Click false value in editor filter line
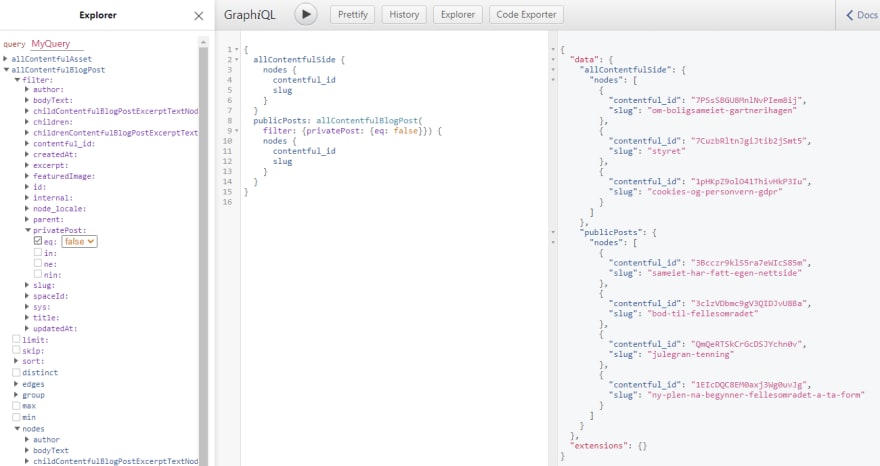This screenshot has width=880, height=466. click(405, 131)
